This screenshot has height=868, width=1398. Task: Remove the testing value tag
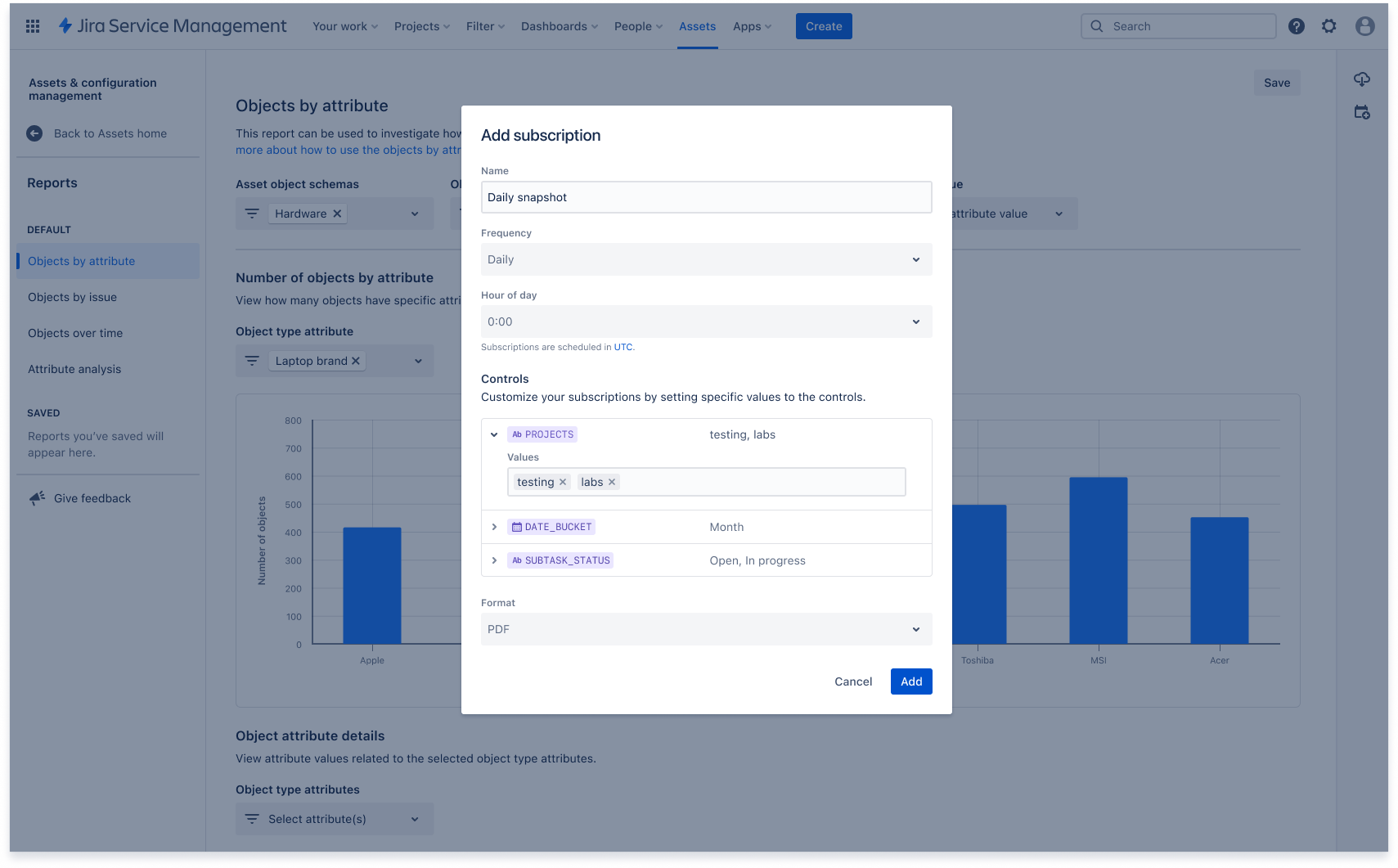(x=563, y=482)
